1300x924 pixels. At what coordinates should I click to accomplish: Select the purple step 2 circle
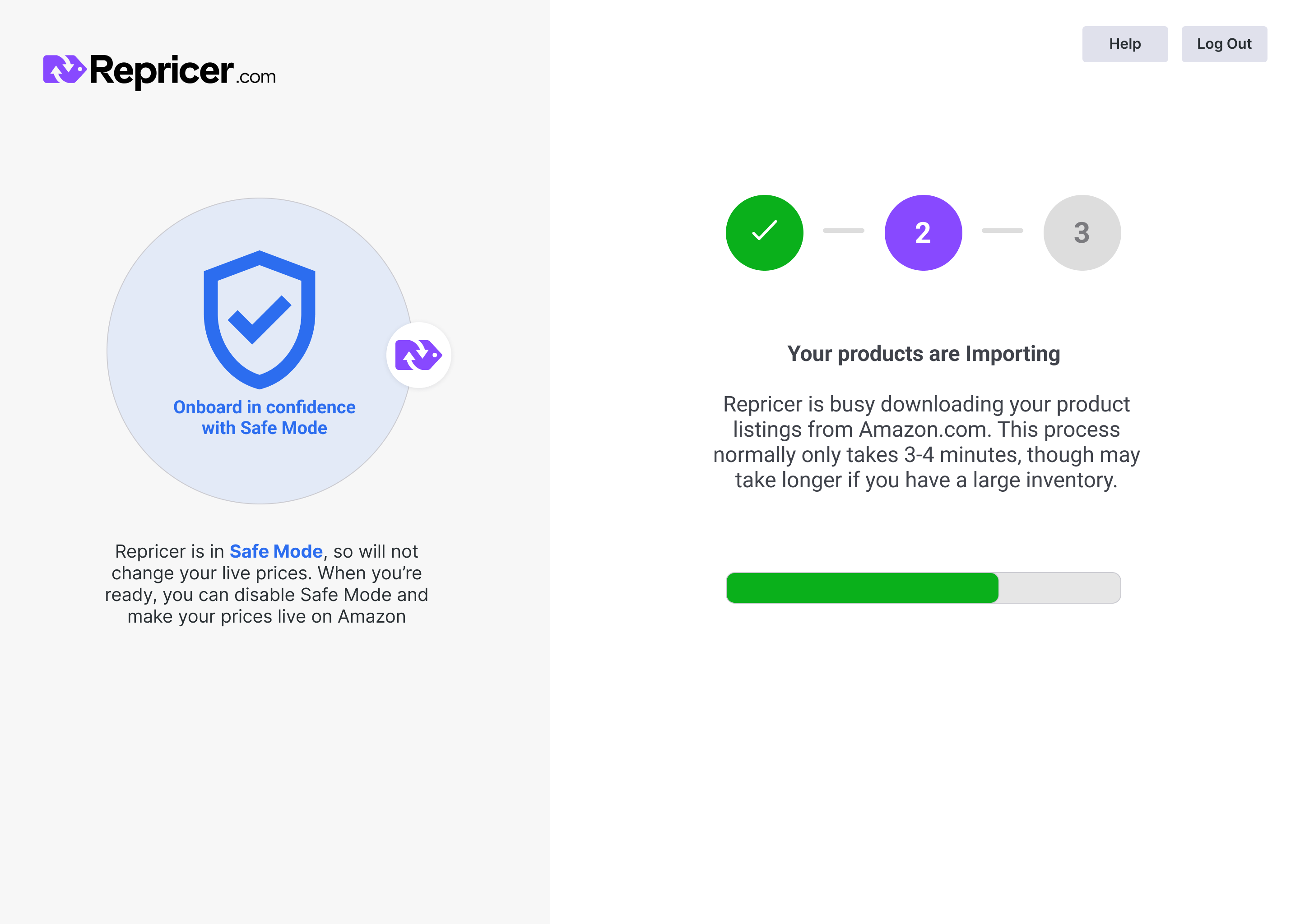tap(923, 232)
